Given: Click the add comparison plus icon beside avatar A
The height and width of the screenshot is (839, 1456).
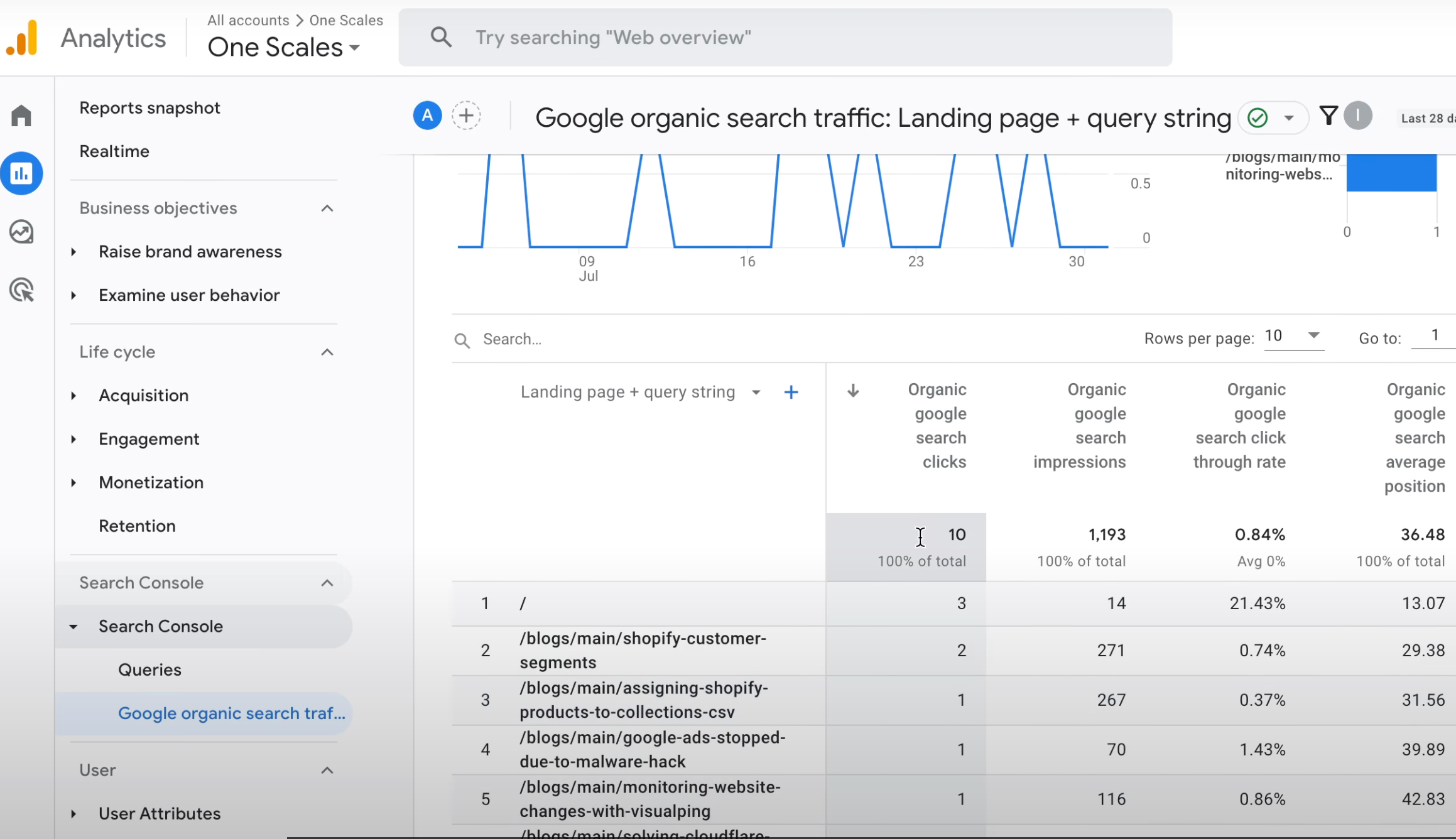Looking at the screenshot, I should 466,115.
